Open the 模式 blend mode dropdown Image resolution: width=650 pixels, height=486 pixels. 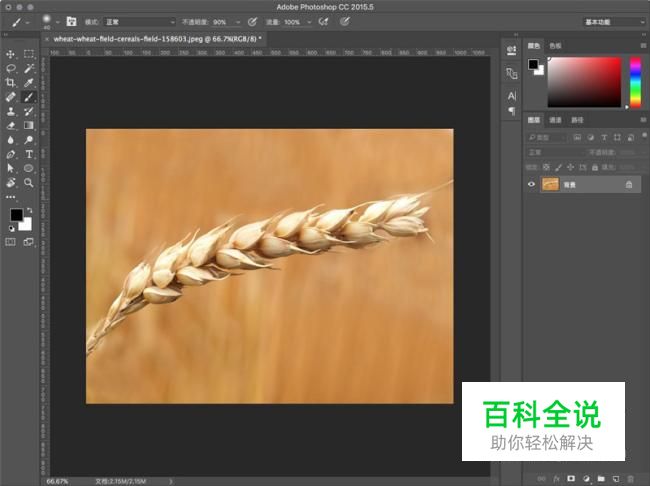point(140,21)
